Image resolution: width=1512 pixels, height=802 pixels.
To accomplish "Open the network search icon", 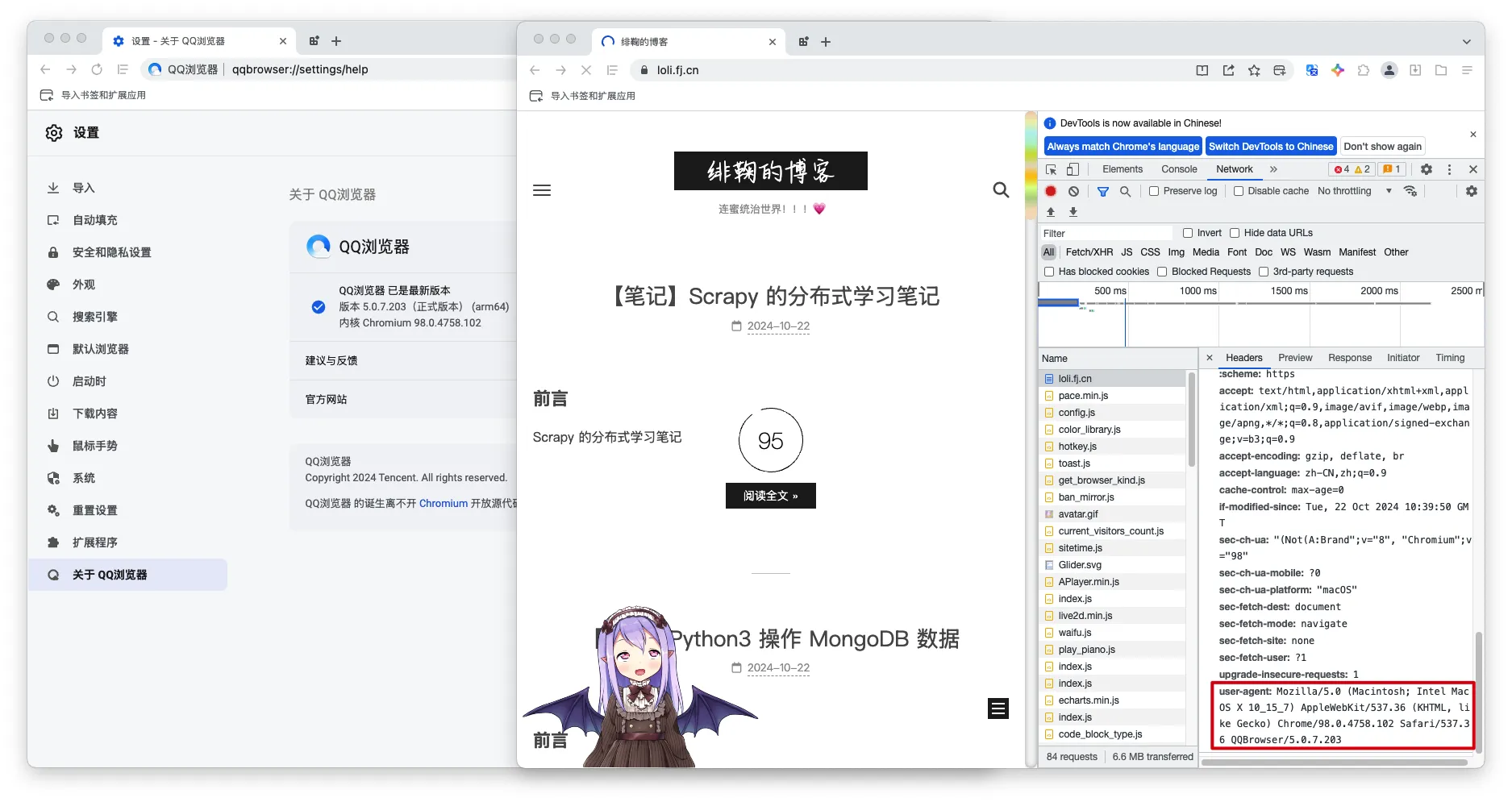I will (1125, 191).
